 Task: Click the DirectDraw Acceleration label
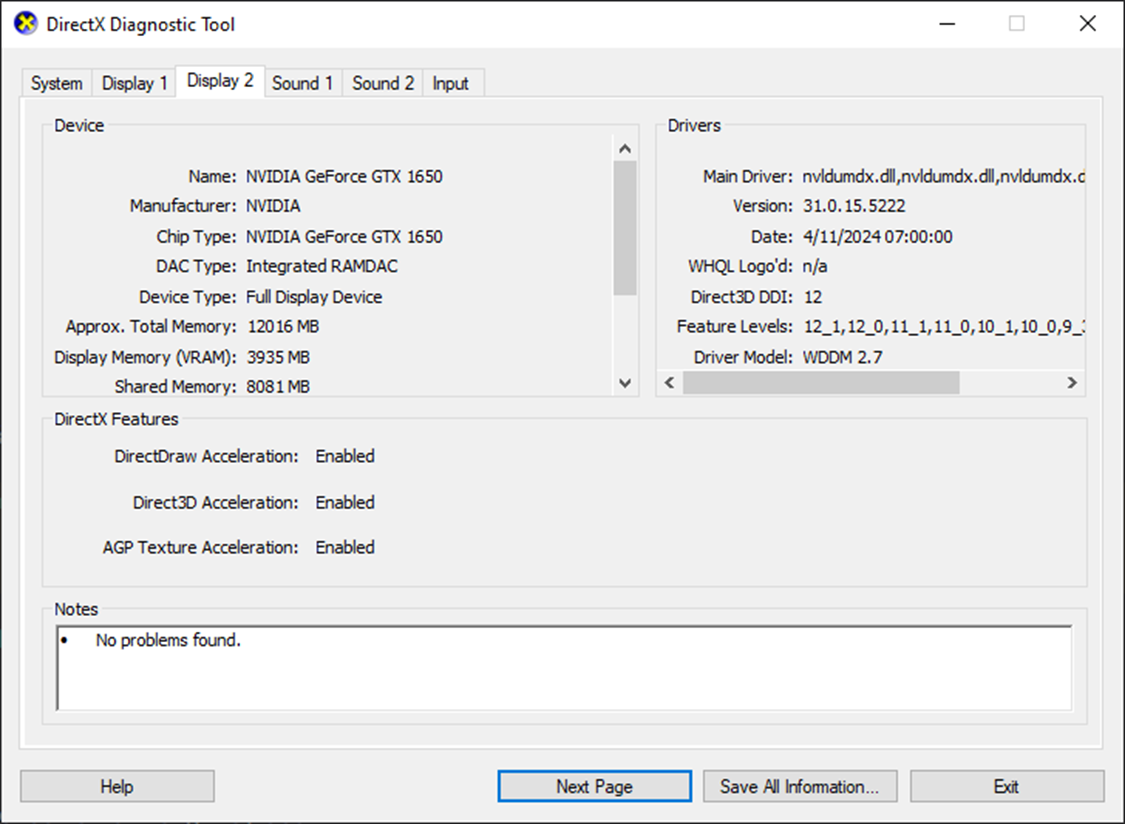tap(206, 457)
